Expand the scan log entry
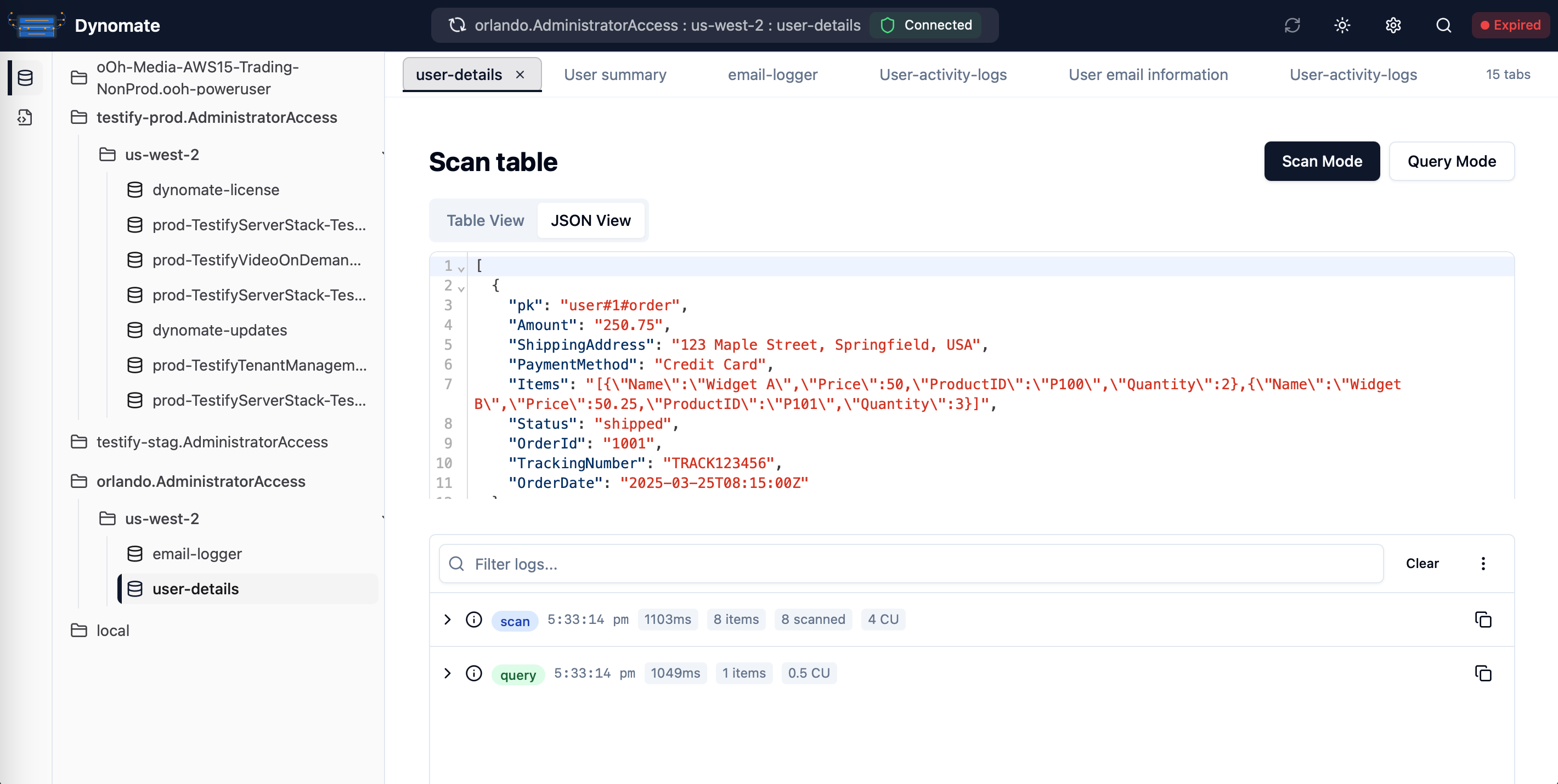Image resolution: width=1558 pixels, height=784 pixels. click(x=448, y=620)
